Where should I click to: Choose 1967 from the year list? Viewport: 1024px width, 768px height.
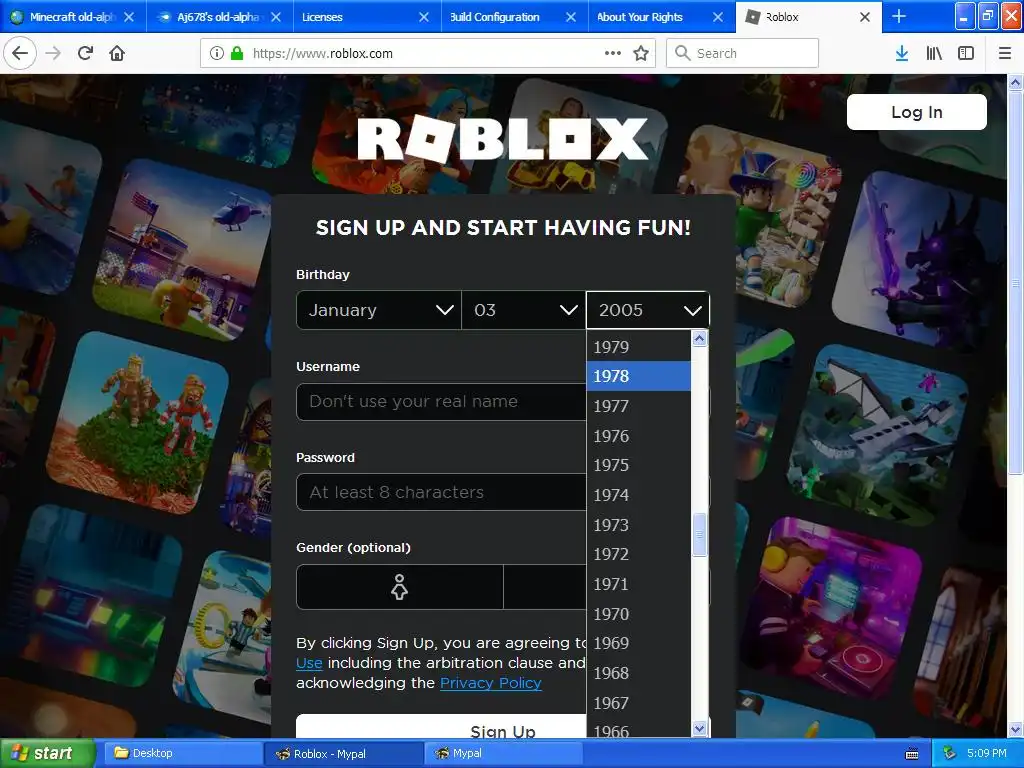(639, 703)
